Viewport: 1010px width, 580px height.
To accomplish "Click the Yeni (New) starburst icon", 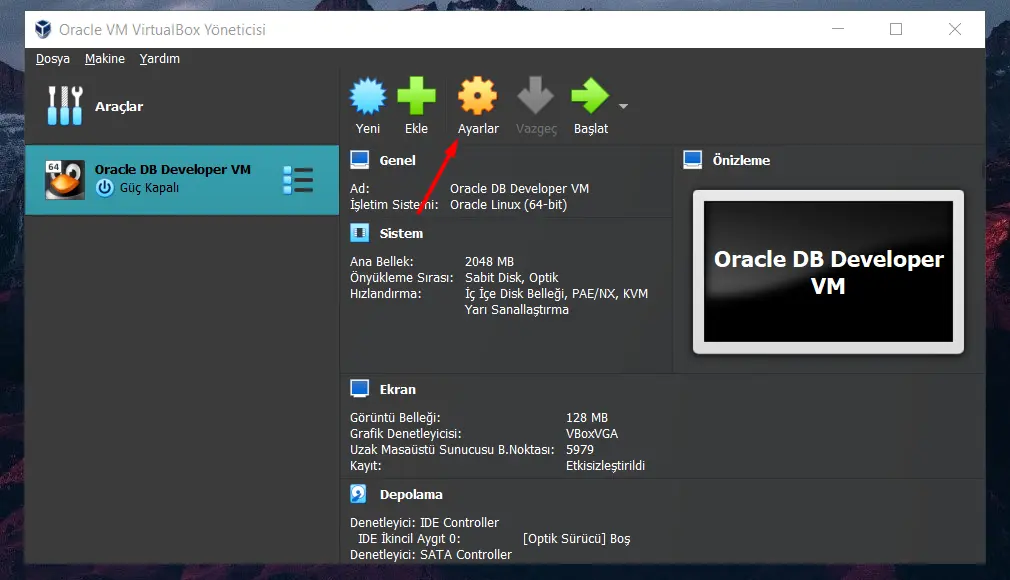I will pyautogui.click(x=367, y=97).
